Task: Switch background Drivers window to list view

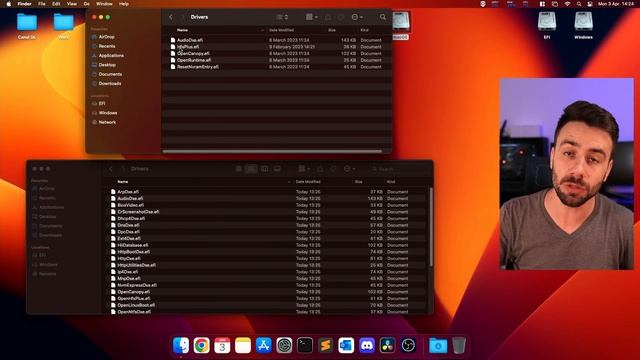Action: click(251, 169)
